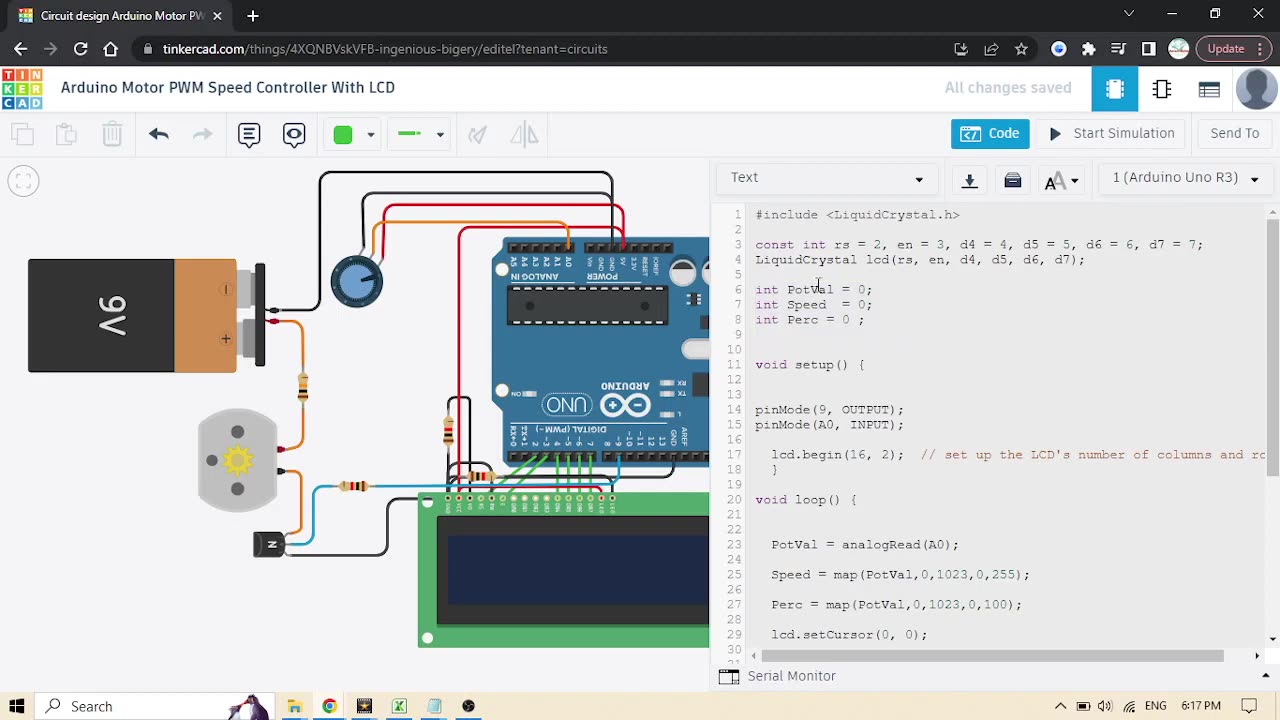Redo the last action
The width and height of the screenshot is (1280, 720).
202,134
